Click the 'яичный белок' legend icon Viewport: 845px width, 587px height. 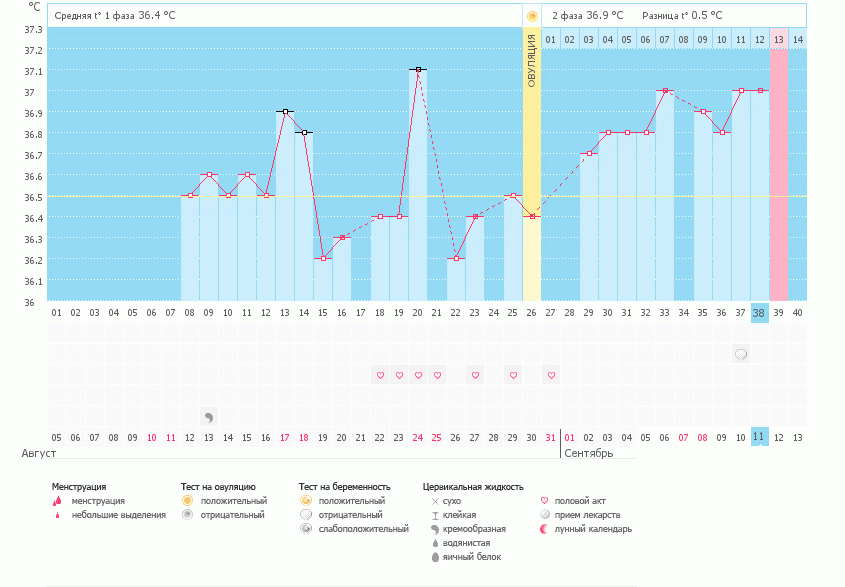click(435, 557)
